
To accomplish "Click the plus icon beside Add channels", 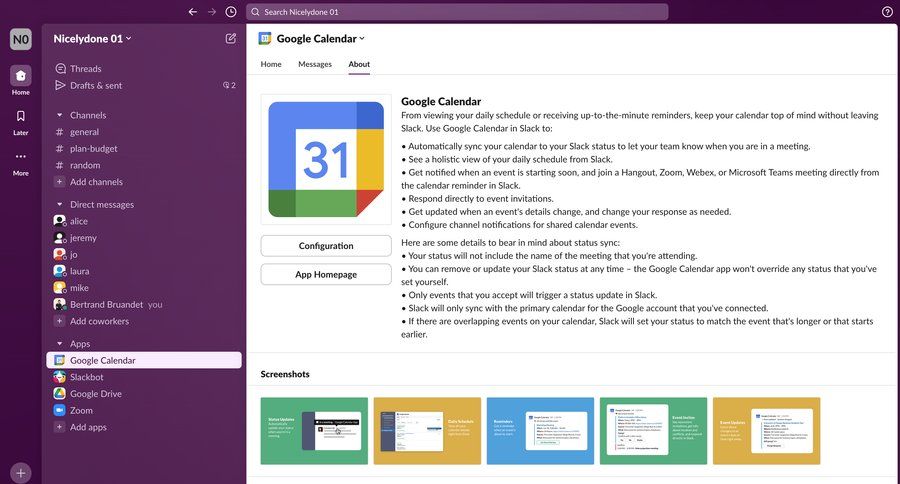I will point(59,181).
